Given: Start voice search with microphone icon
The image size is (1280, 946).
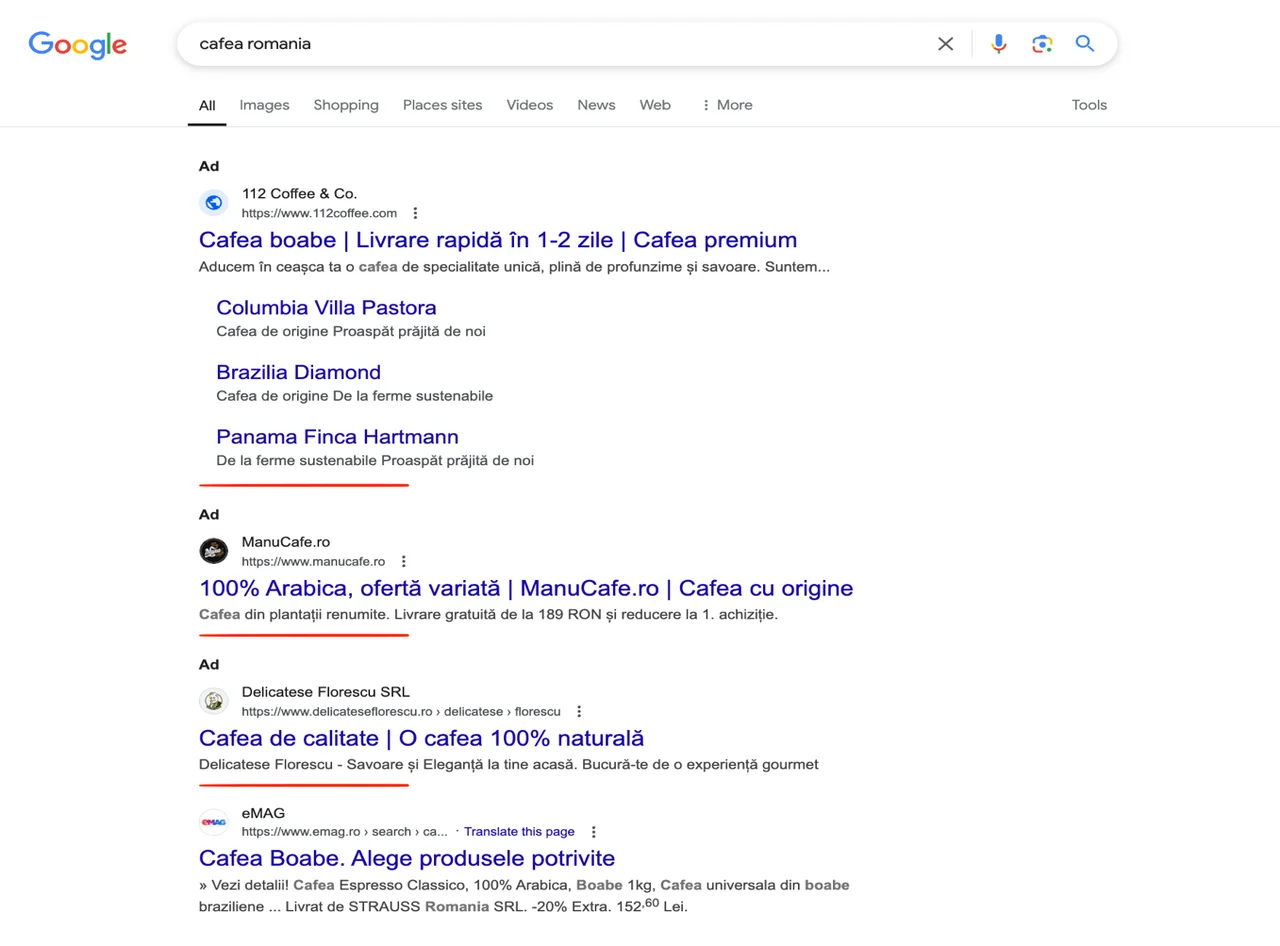Looking at the screenshot, I should [x=998, y=44].
